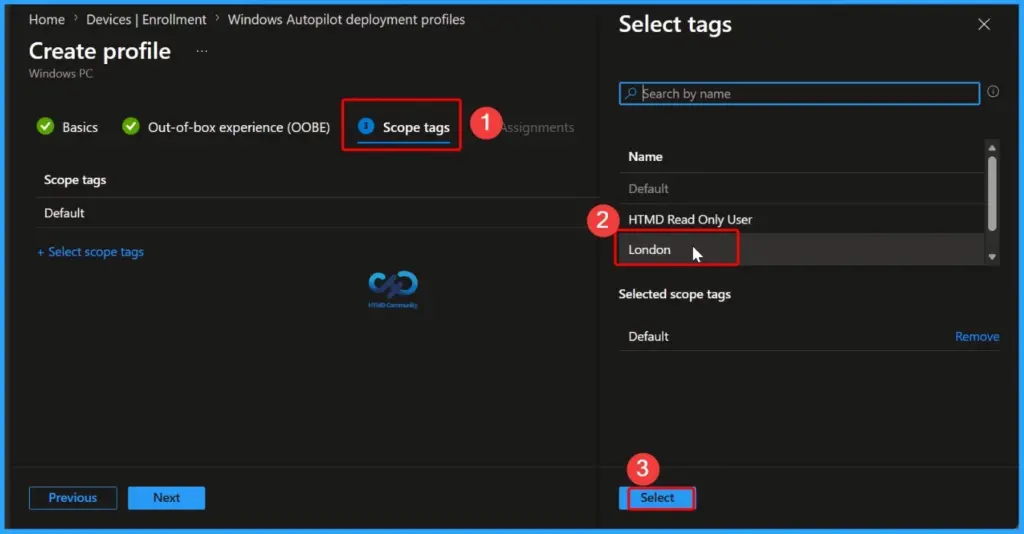The width and height of the screenshot is (1024, 534).
Task: Open Windows Autopilot deployment profiles breadcrumb
Action: point(346,20)
